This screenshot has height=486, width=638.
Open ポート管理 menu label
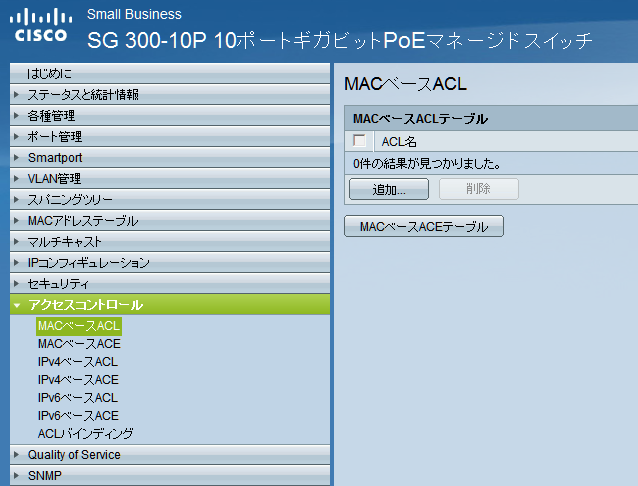pyautogui.click(x=55, y=136)
